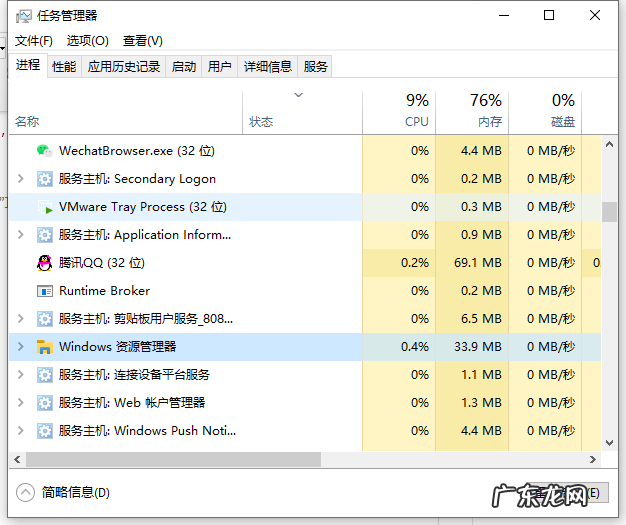The height and width of the screenshot is (525, 626).
Task: Open the 查看(V) menu
Action: [143, 41]
